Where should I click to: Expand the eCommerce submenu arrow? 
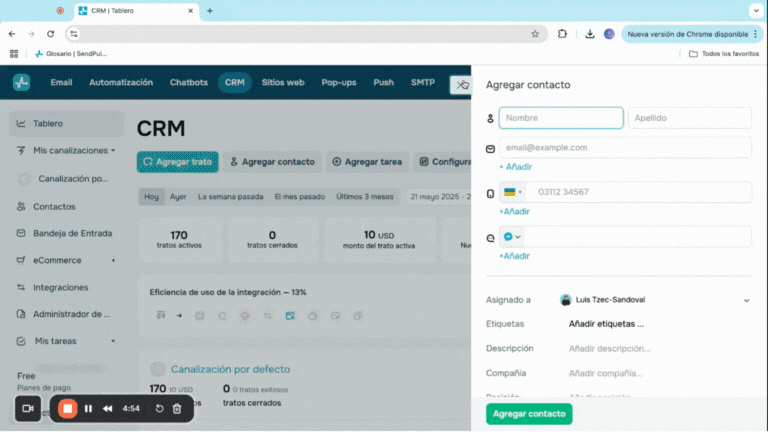click(113, 260)
